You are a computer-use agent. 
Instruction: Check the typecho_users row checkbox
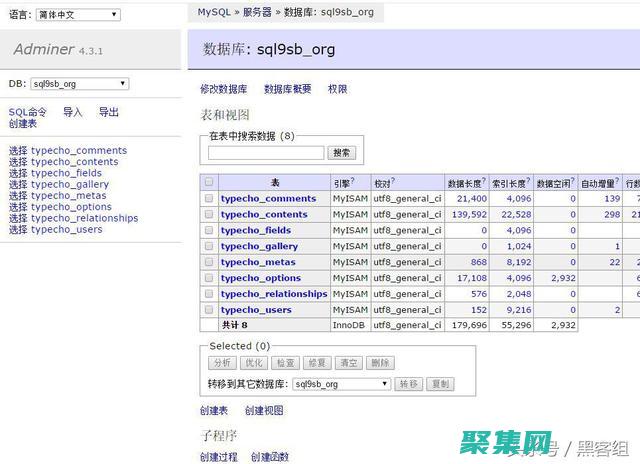pyautogui.click(x=209, y=310)
